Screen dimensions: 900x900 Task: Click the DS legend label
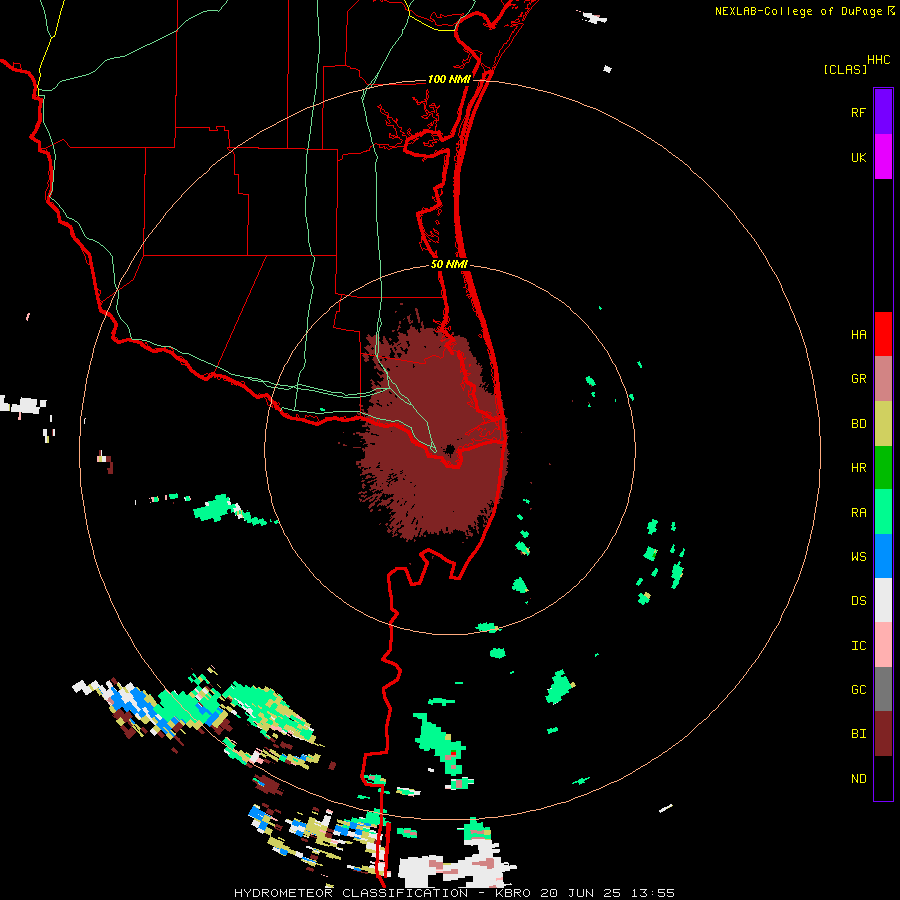pos(858,601)
